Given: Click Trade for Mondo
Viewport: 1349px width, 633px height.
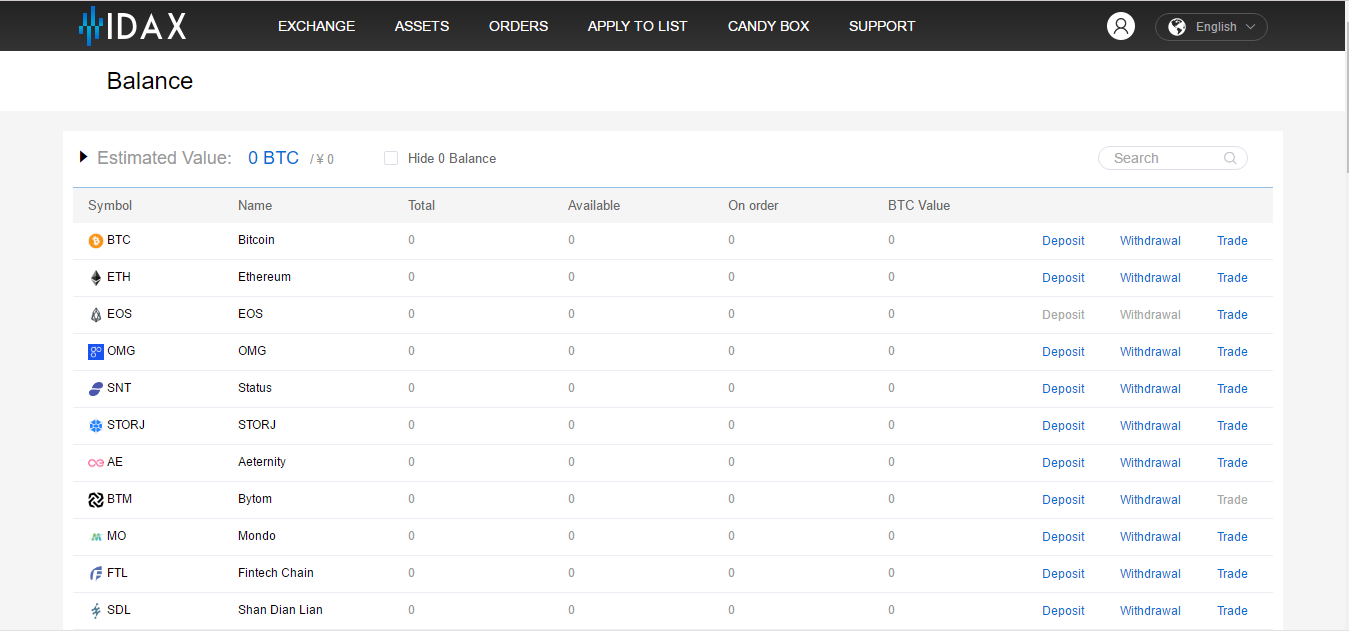Looking at the screenshot, I should click(x=1232, y=537).
